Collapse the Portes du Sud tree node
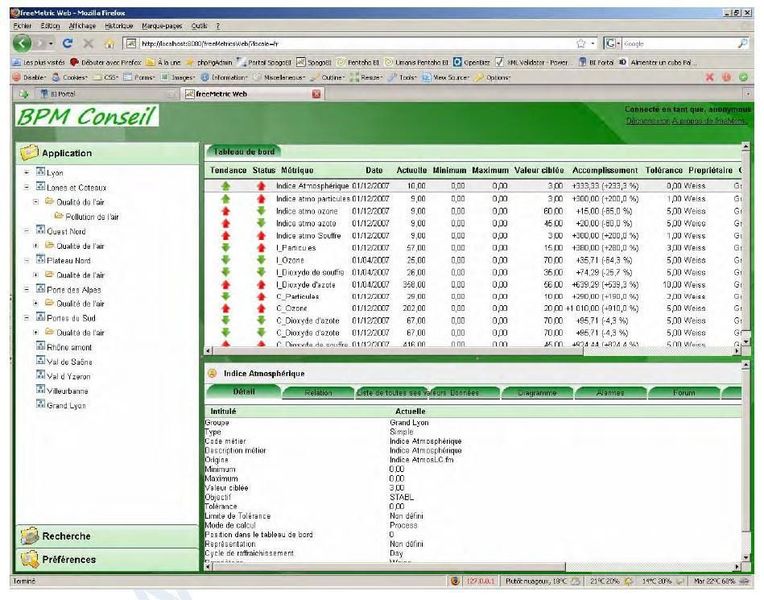Viewport: 764px width, 600px height. point(27,318)
